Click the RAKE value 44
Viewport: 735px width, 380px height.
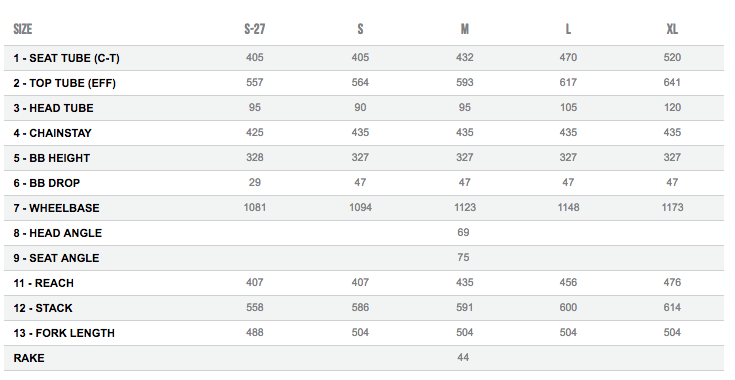(x=463, y=357)
